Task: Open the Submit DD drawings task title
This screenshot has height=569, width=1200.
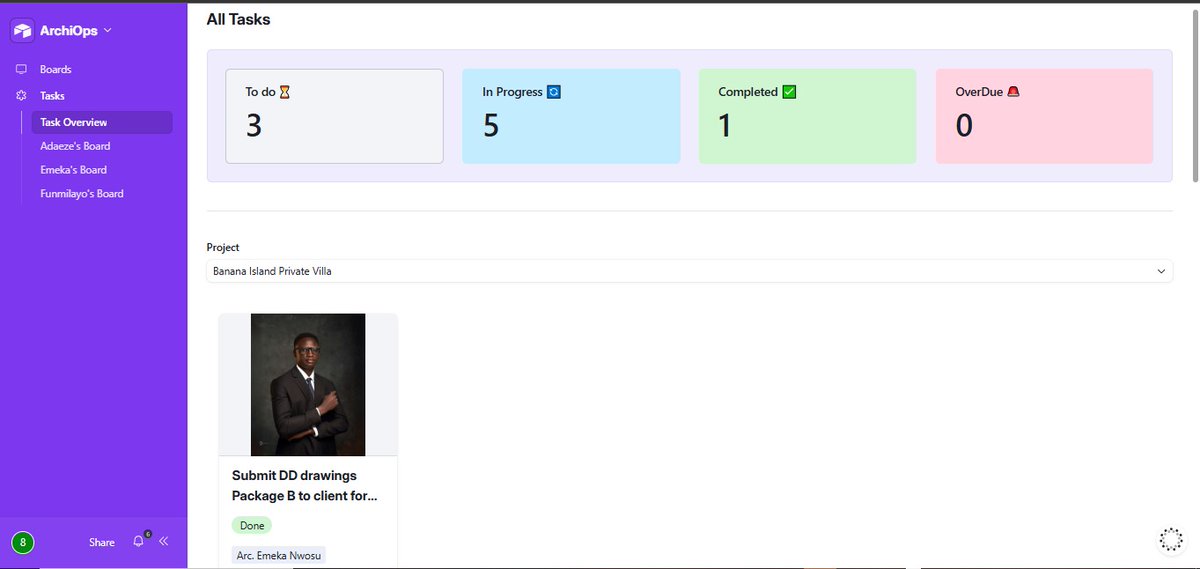Action: coord(305,485)
